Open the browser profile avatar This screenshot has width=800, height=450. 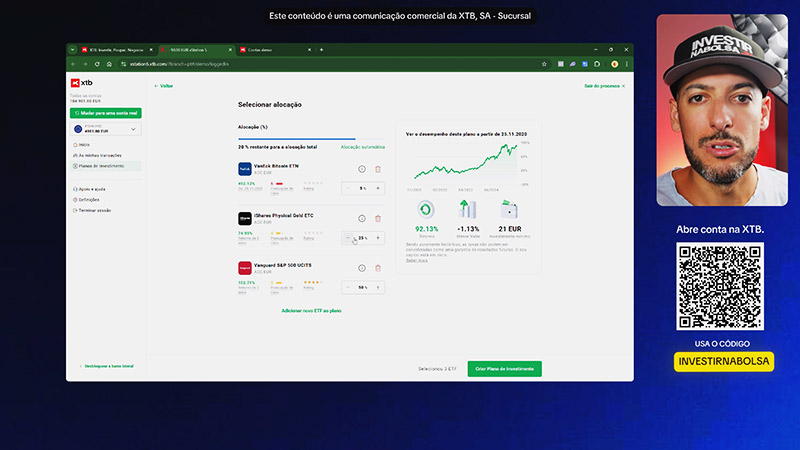point(615,64)
